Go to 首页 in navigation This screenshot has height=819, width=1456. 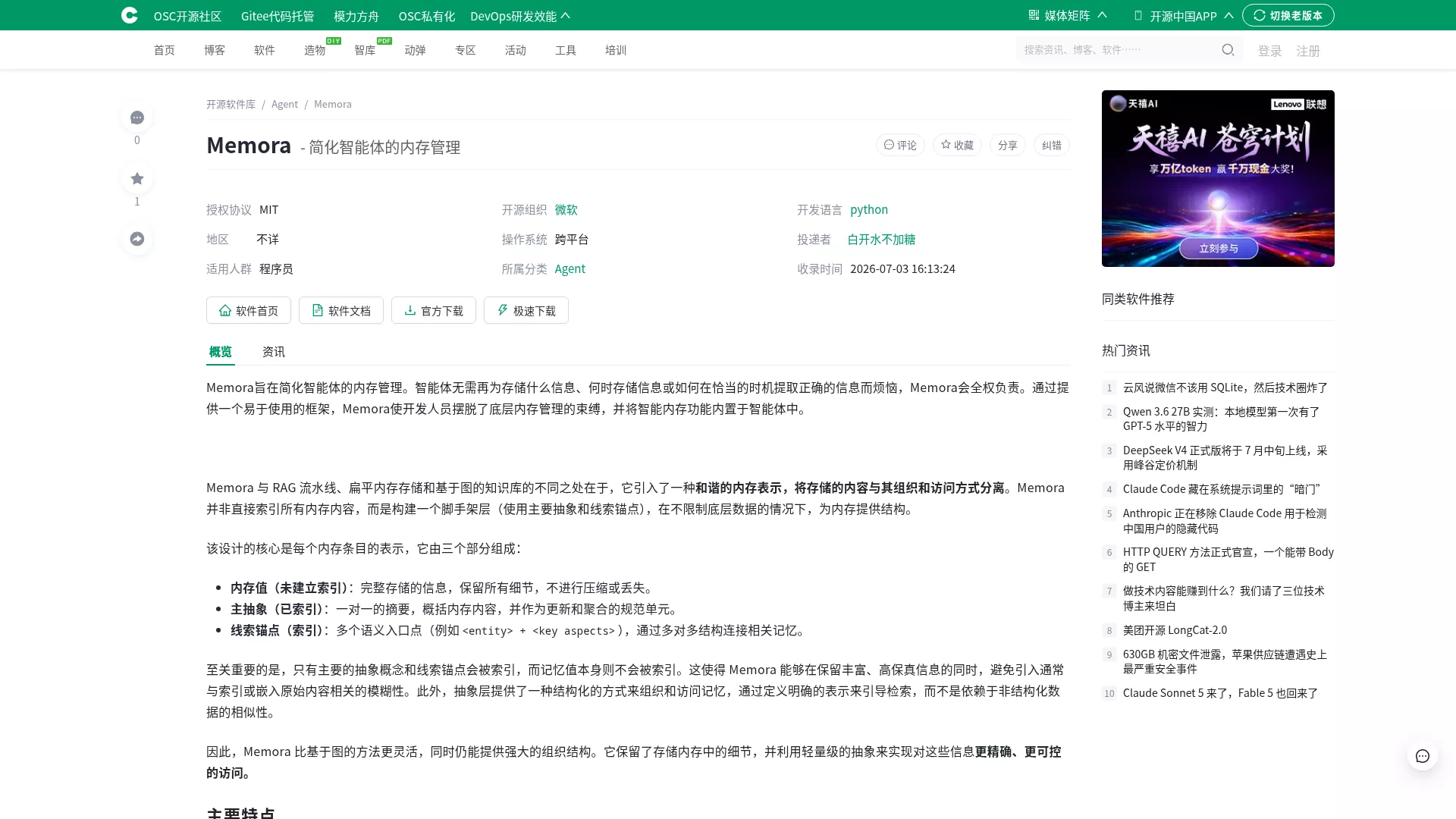coord(165,50)
